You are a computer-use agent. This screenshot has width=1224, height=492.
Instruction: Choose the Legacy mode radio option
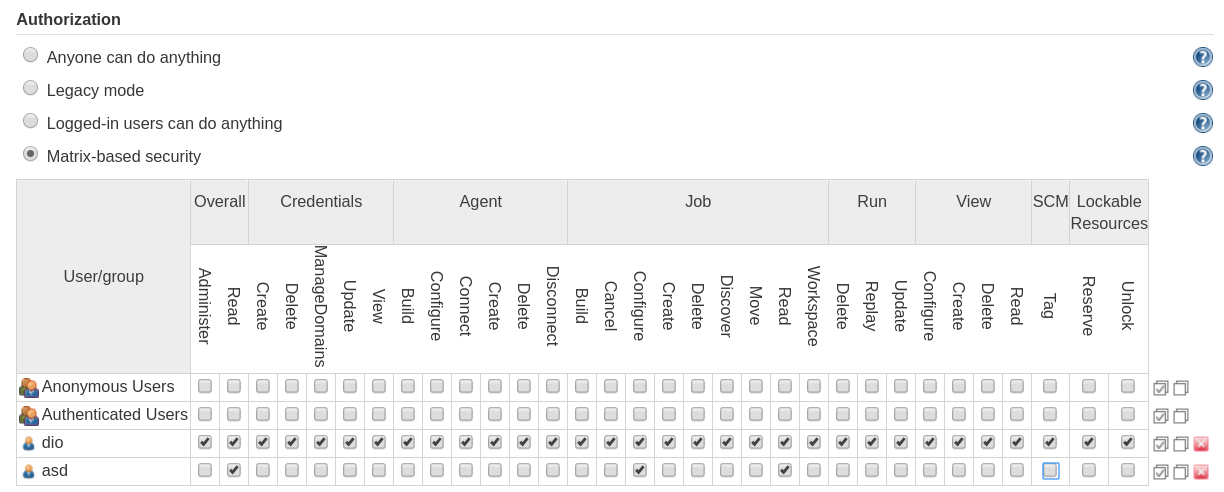(31, 88)
